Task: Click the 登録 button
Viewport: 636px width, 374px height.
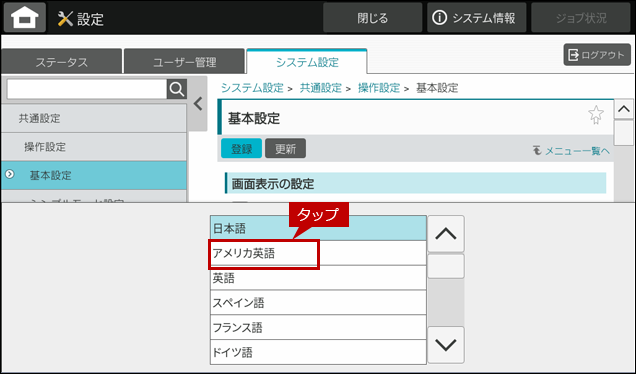Action: (x=241, y=148)
